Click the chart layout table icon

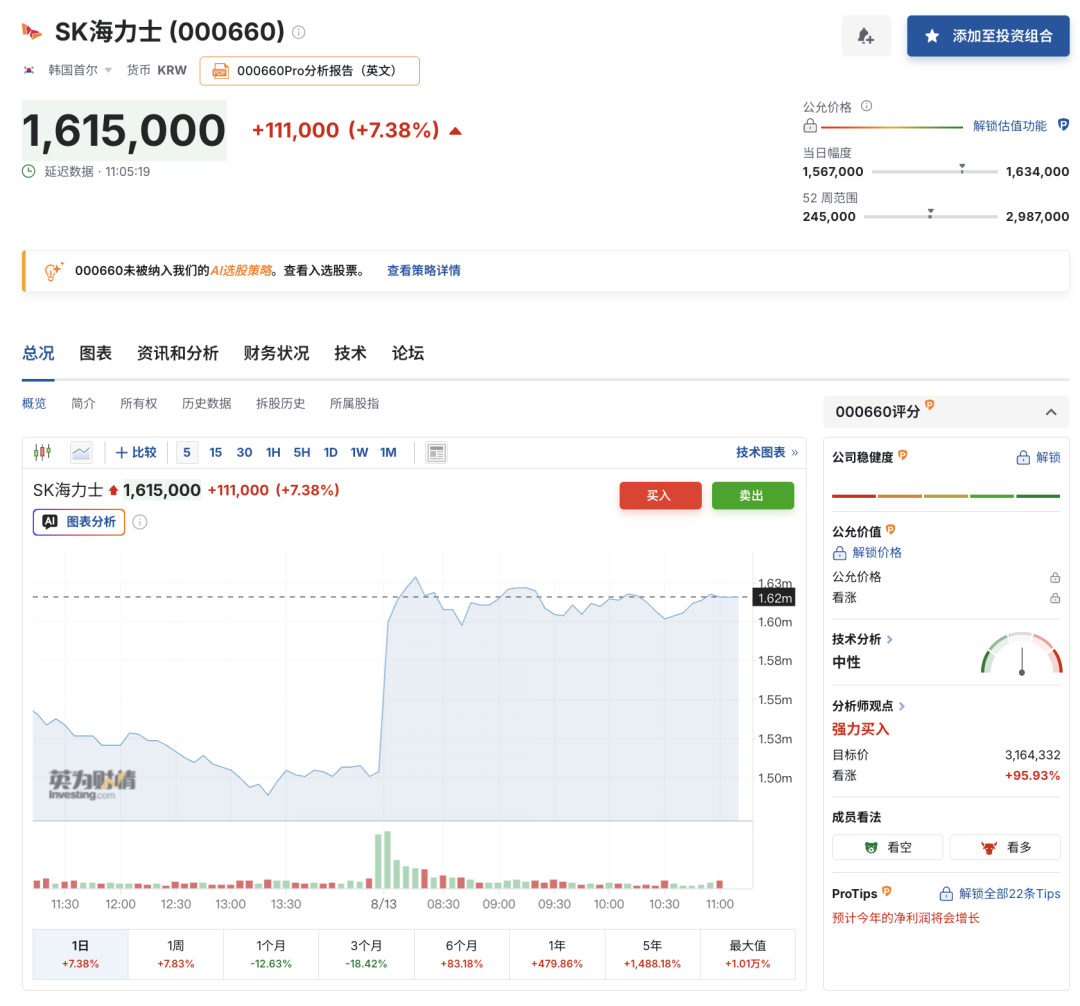[436, 452]
